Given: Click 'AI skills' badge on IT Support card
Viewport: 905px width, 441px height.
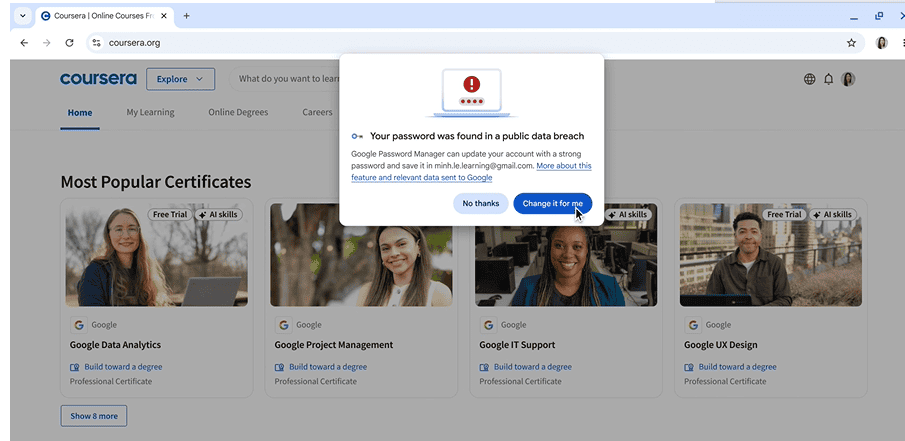Looking at the screenshot, I should pyautogui.click(x=628, y=214).
